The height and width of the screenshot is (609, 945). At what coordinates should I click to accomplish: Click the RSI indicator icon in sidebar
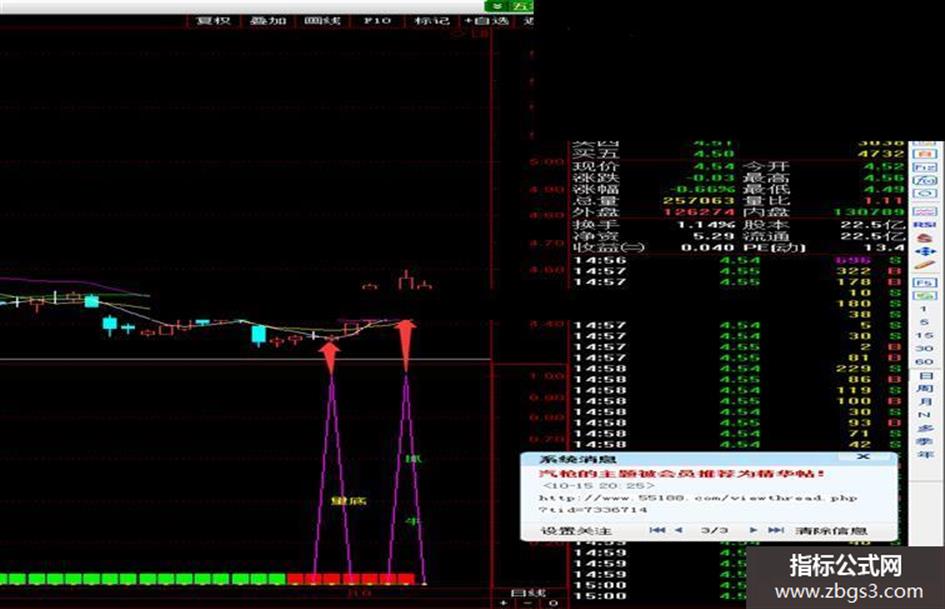[925, 225]
